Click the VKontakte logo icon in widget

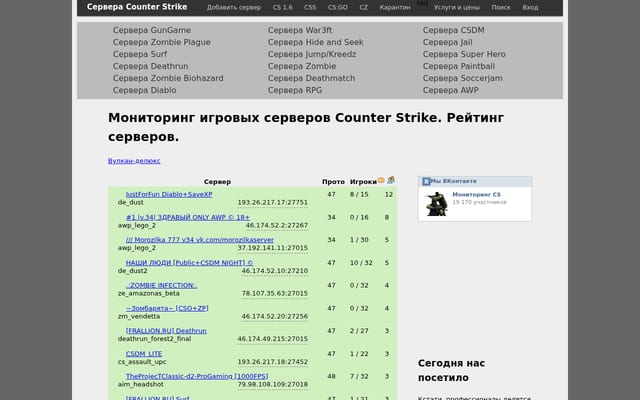point(426,181)
